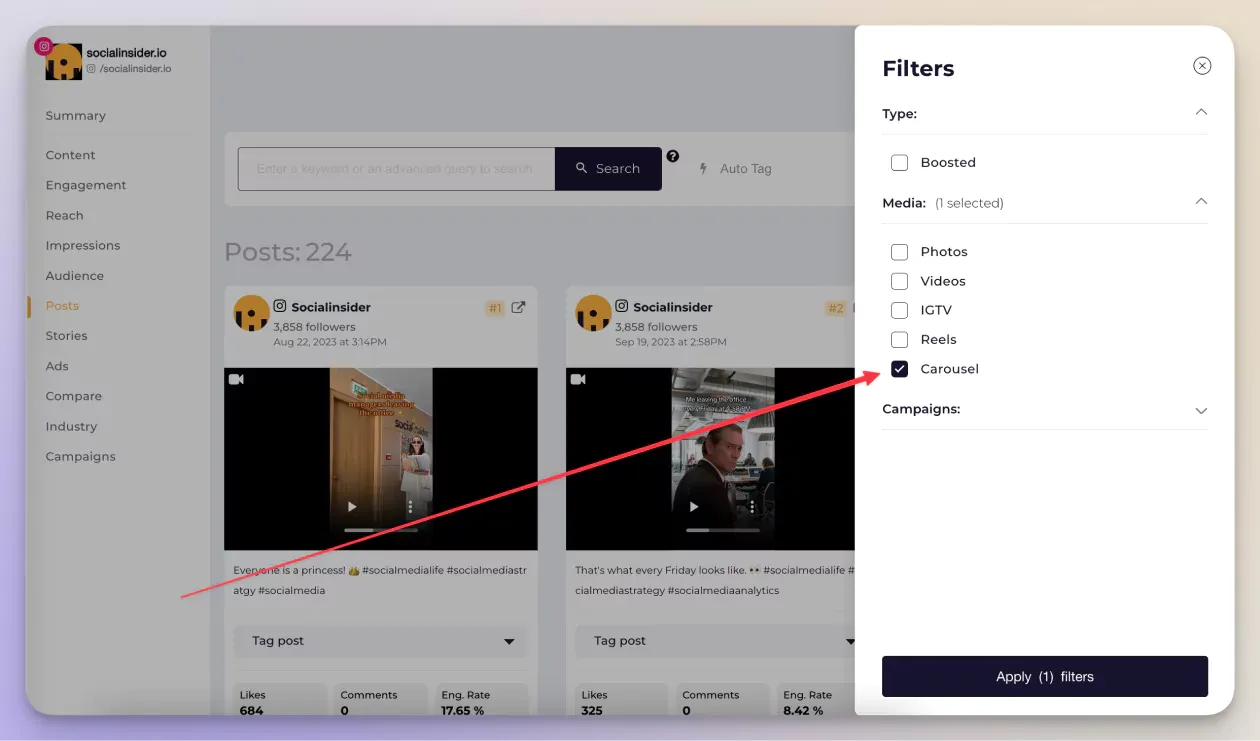The height and width of the screenshot is (741, 1260).
Task: Click the Auto Tag button label
Action: coord(746,169)
